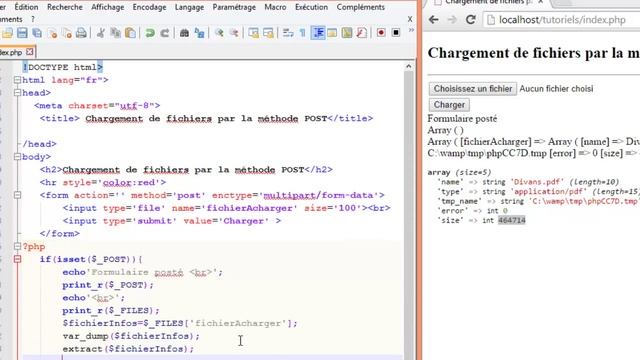Image resolution: width=640 pixels, height=360 pixels.
Task: Toggle synchronized horizontal scrolling icon
Action: tap(268, 33)
